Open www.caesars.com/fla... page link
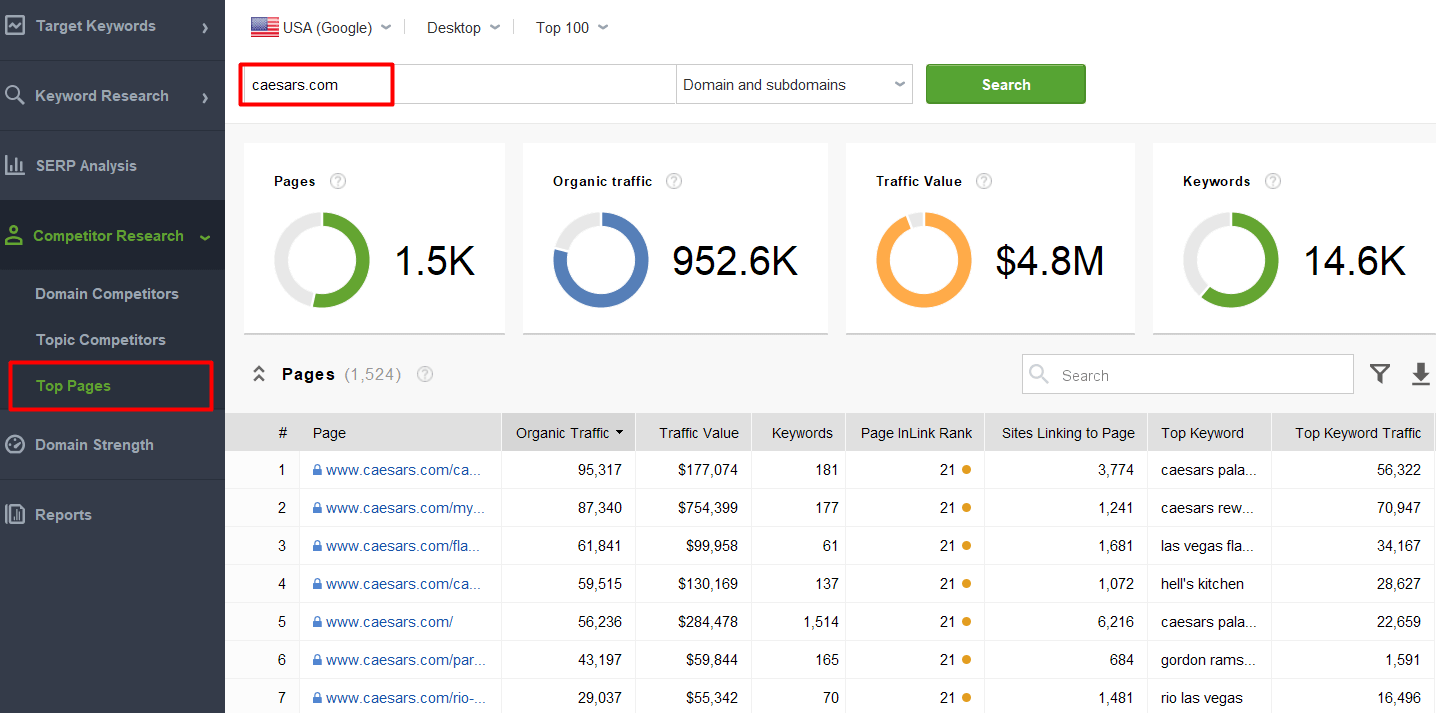 click(x=402, y=546)
